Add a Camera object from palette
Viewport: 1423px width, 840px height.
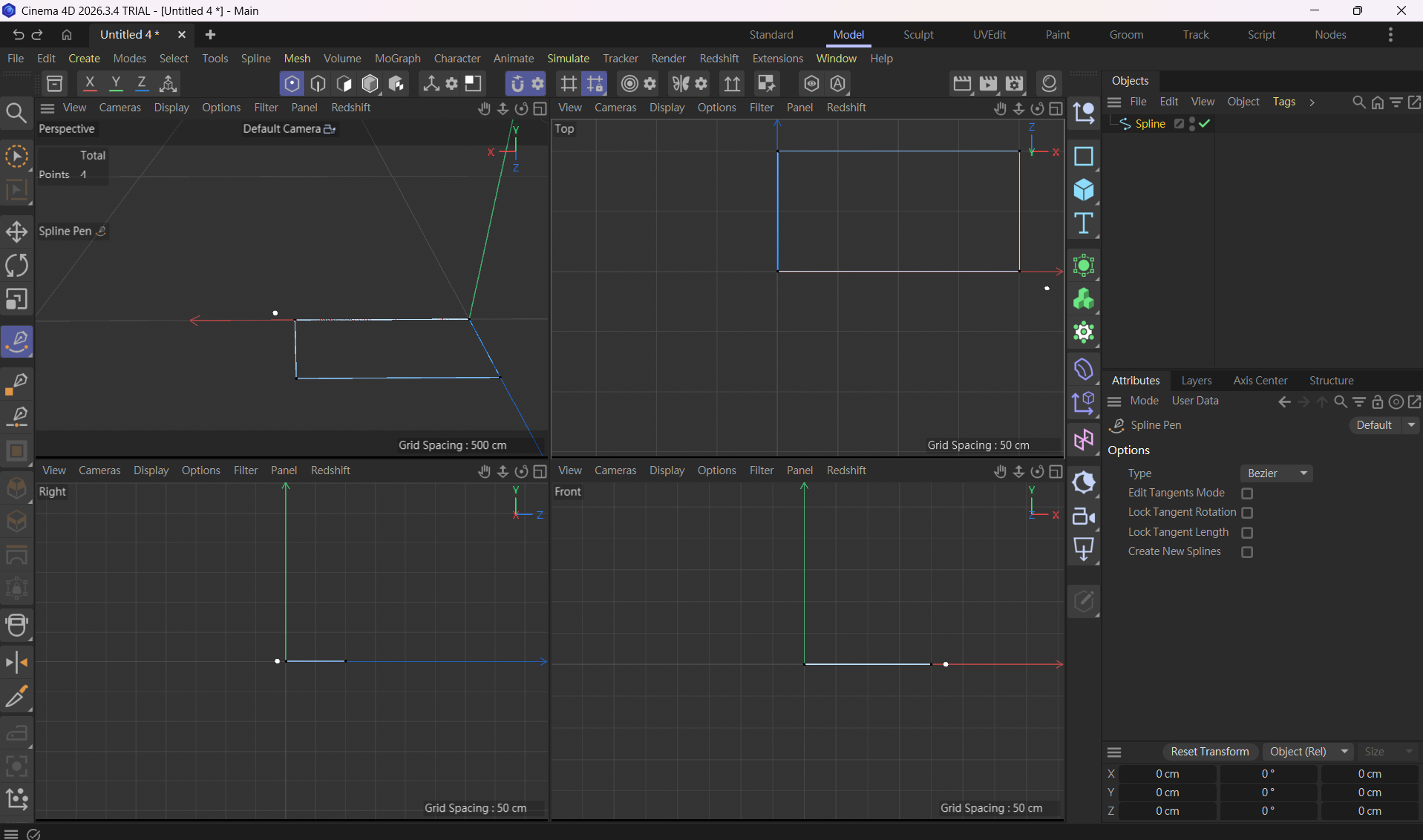[x=1084, y=516]
